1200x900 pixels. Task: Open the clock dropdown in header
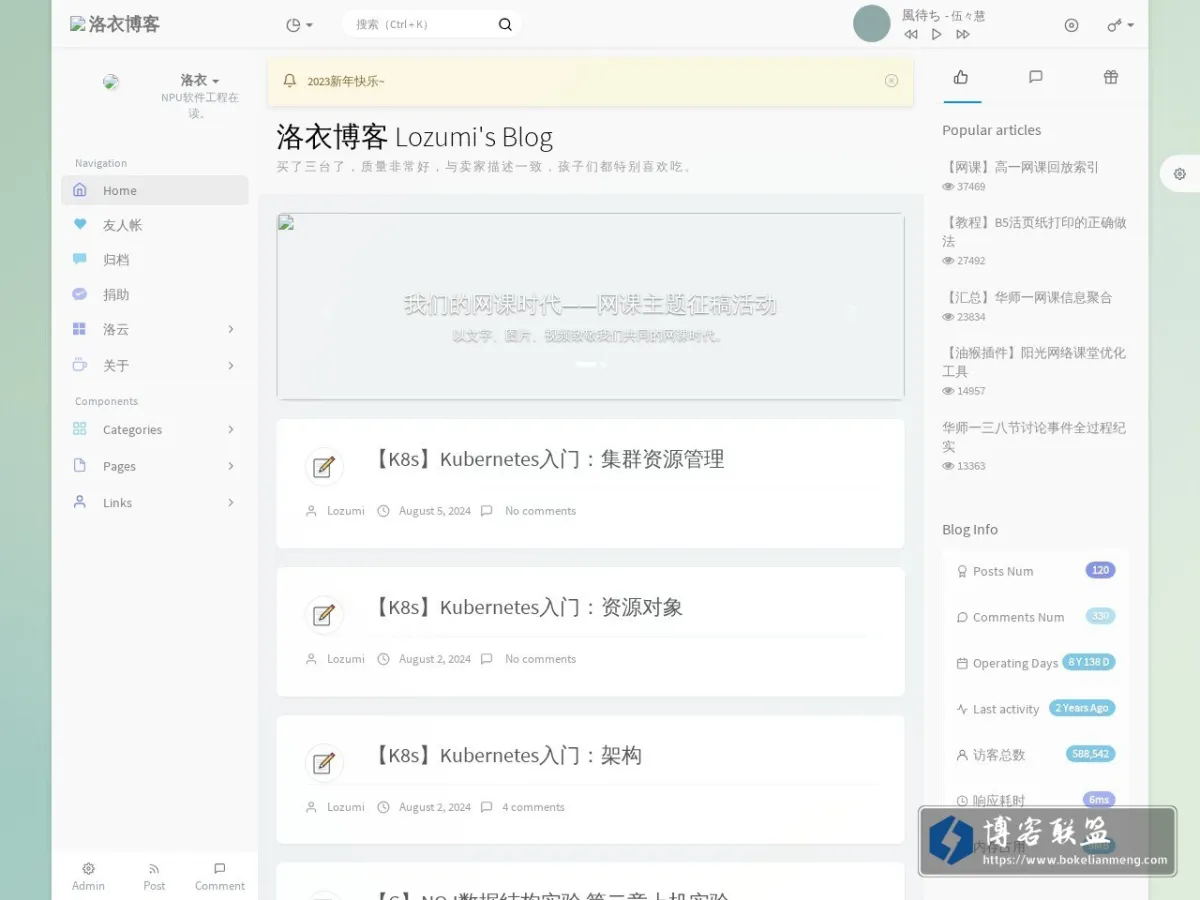click(299, 25)
